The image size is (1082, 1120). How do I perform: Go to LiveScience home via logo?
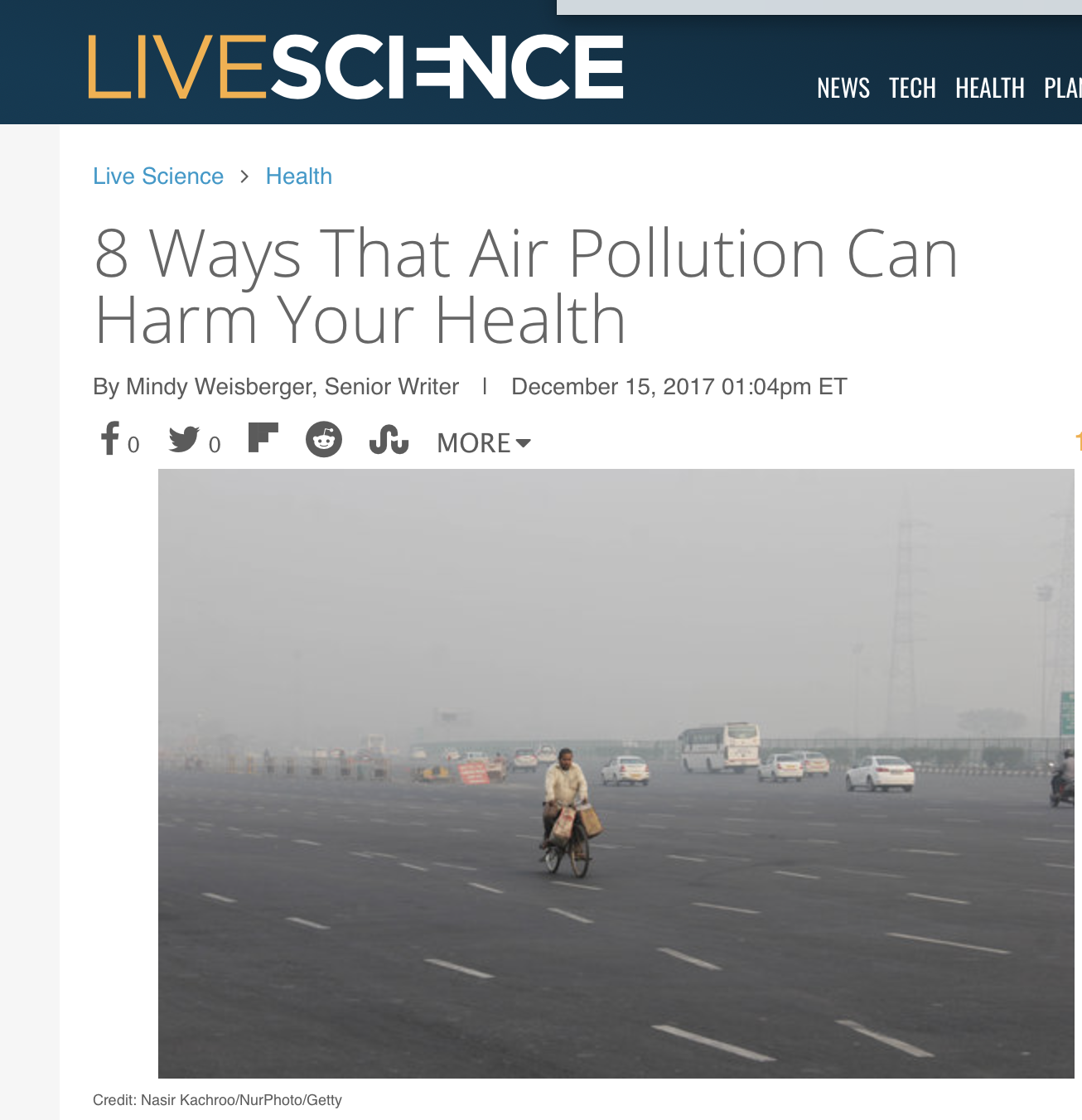pyautogui.click(x=356, y=66)
